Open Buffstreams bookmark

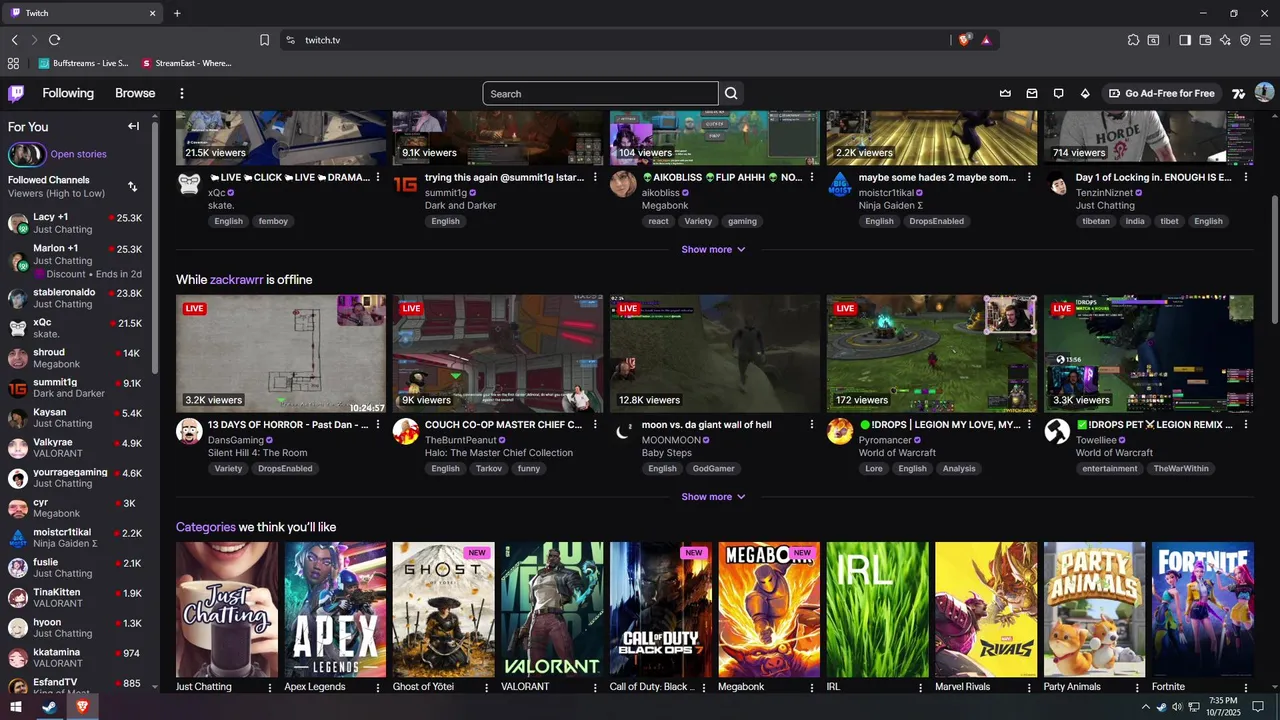click(x=83, y=63)
